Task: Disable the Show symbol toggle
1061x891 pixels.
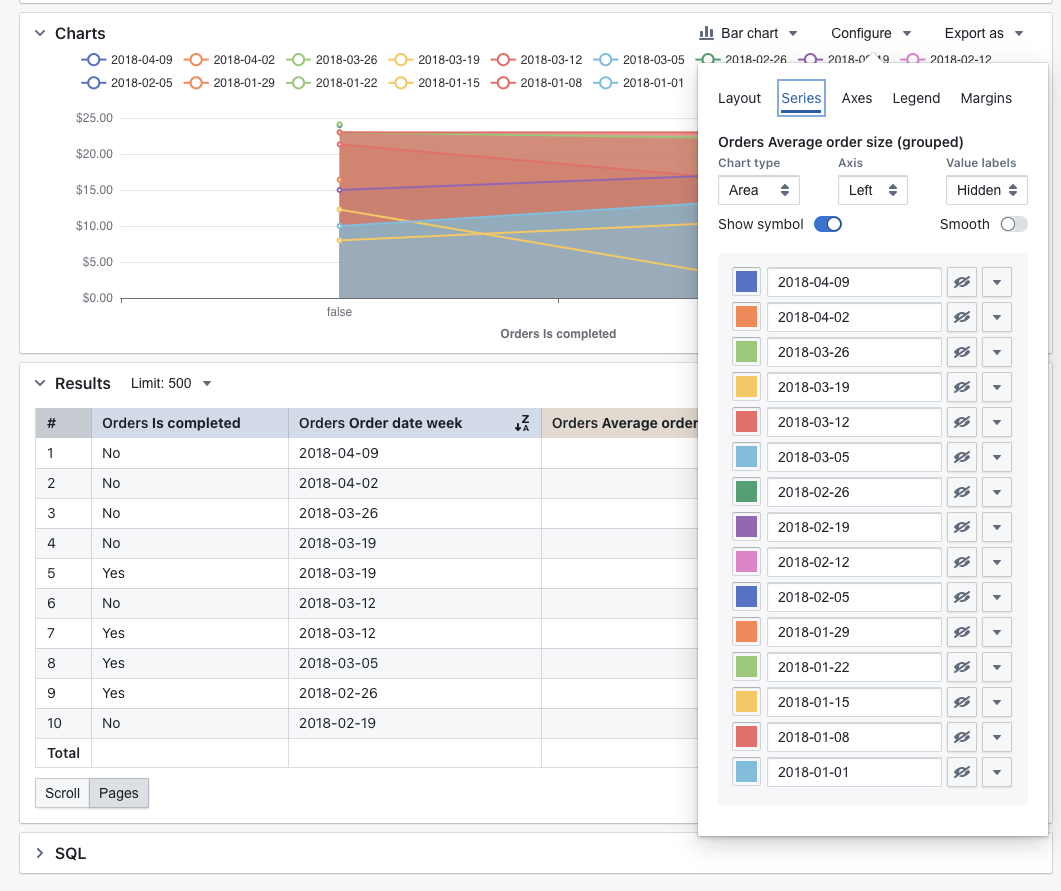Action: coord(828,224)
